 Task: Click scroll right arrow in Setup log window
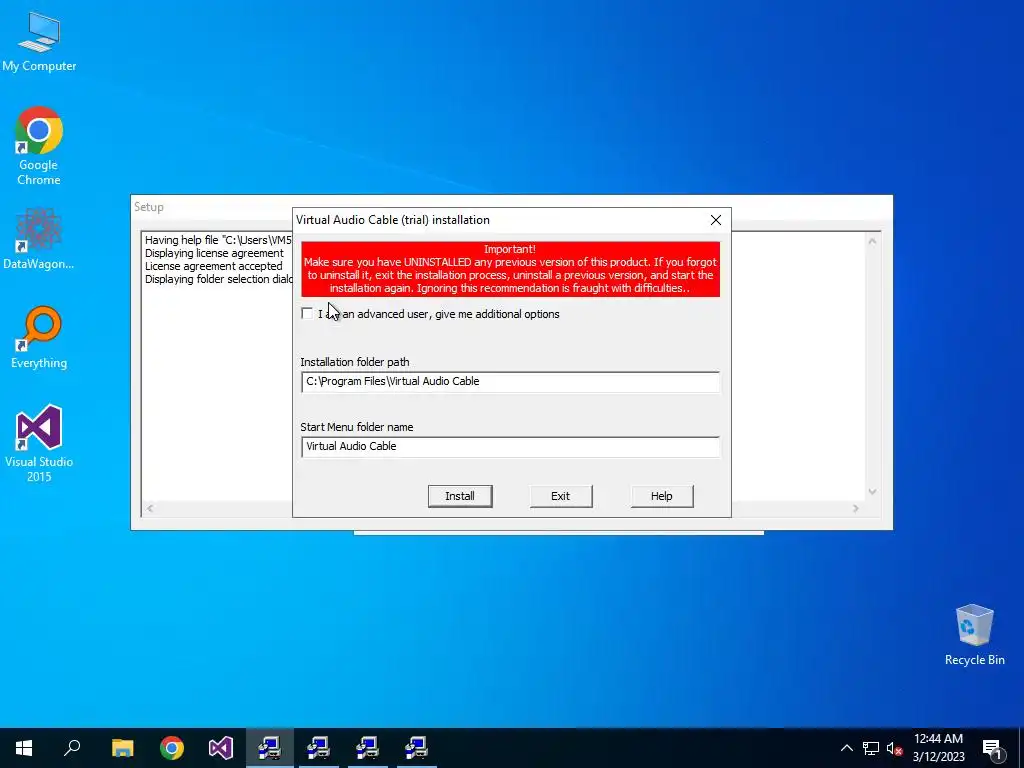coord(856,508)
